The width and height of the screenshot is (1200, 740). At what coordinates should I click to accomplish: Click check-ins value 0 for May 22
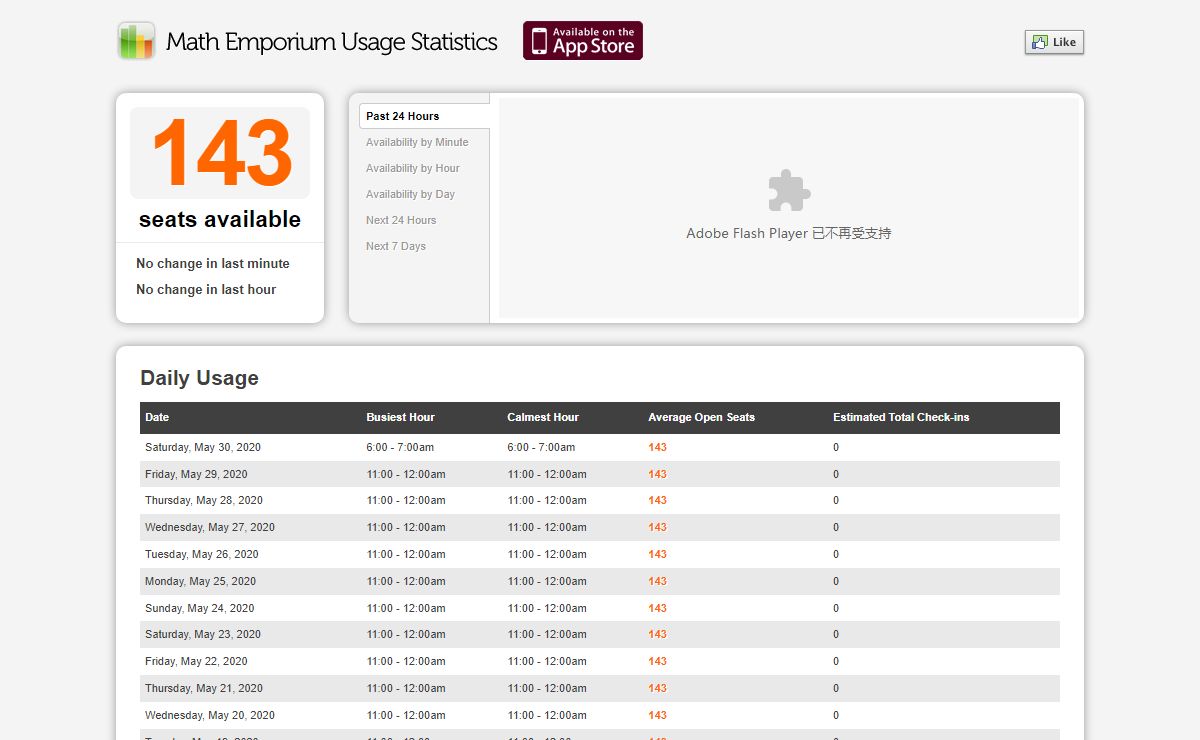pos(836,661)
